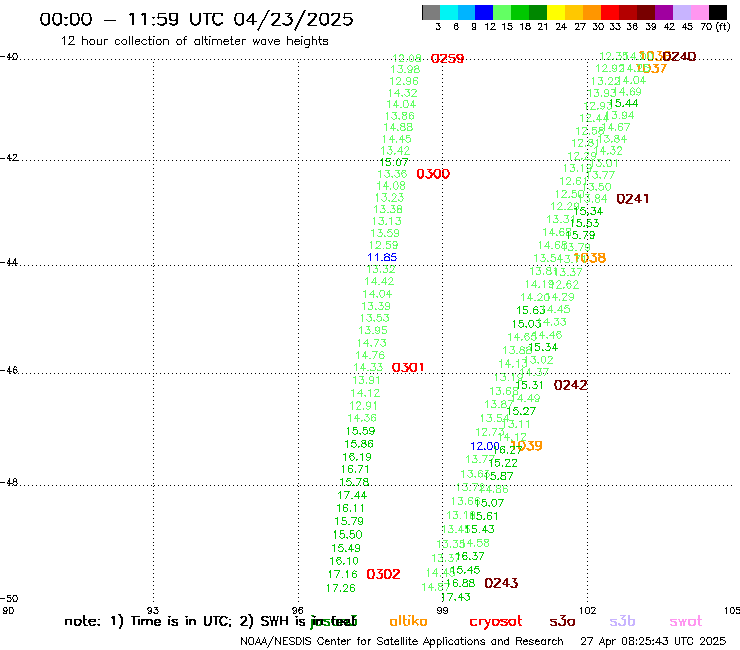Click the wave height value 14.76
Viewport: 740px width, 650px height.
(370, 355)
